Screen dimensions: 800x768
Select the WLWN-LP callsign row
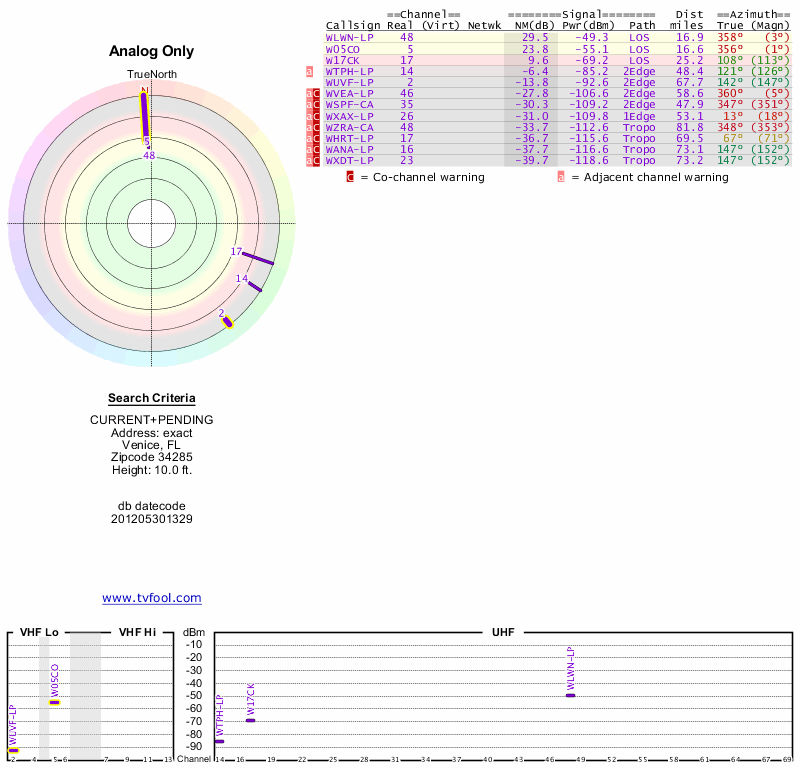(x=558, y=38)
